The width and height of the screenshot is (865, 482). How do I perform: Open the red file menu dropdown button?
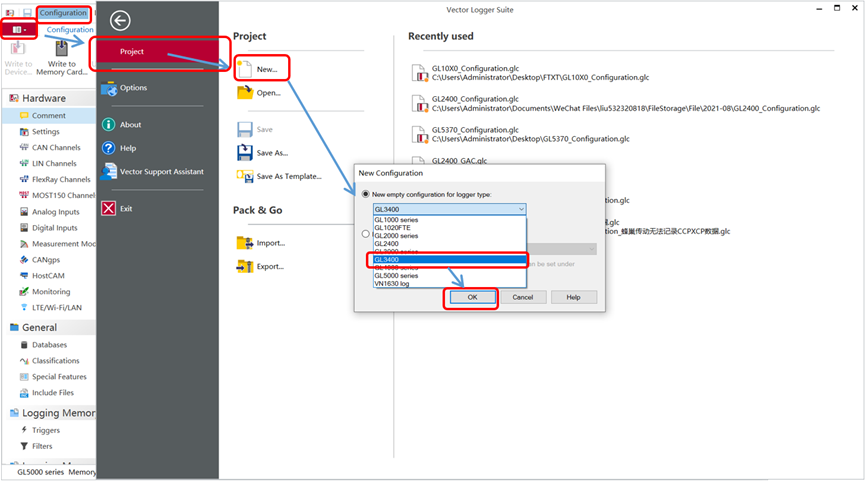(19, 30)
